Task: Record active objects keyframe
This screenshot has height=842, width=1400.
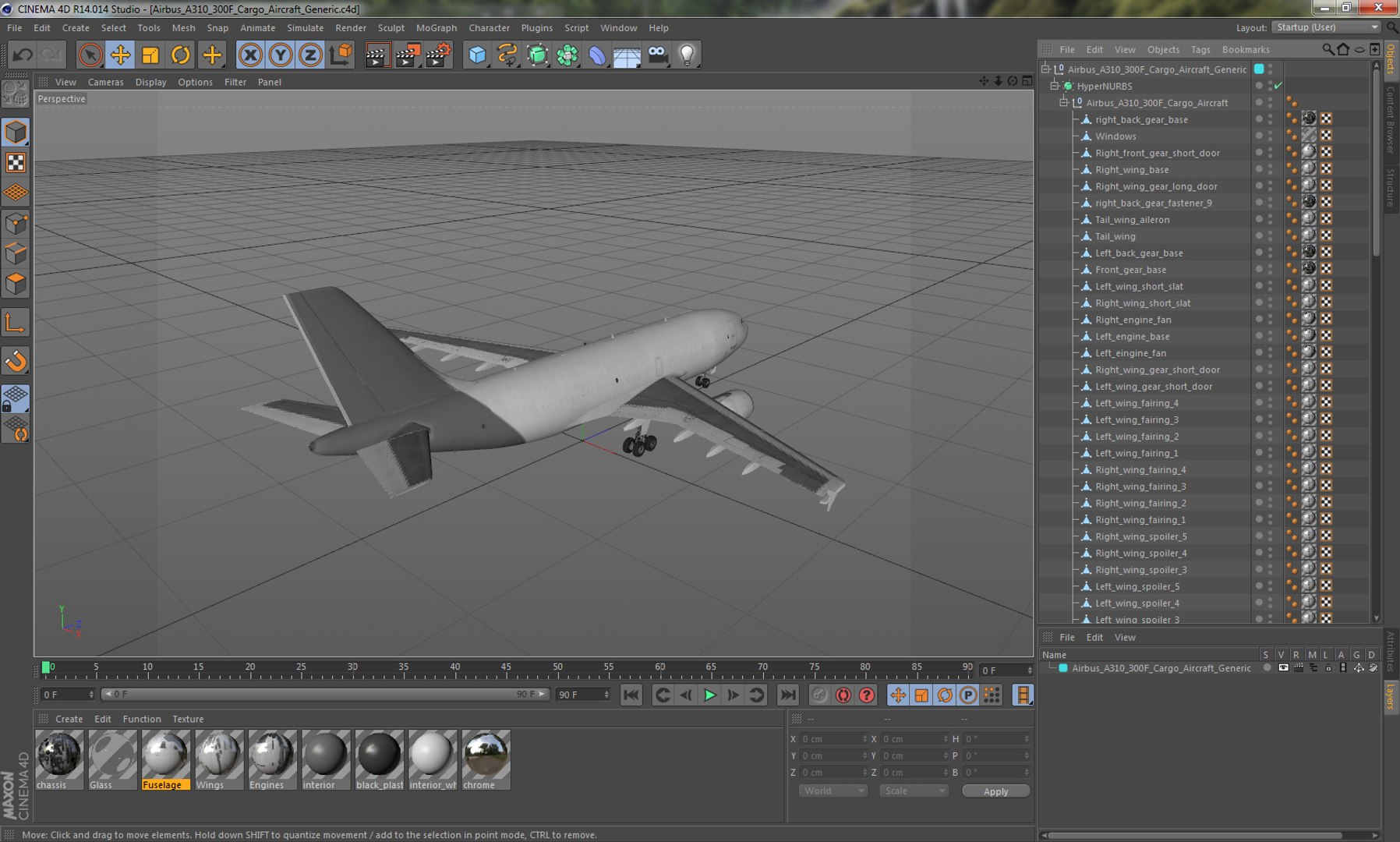Action: 819,695
